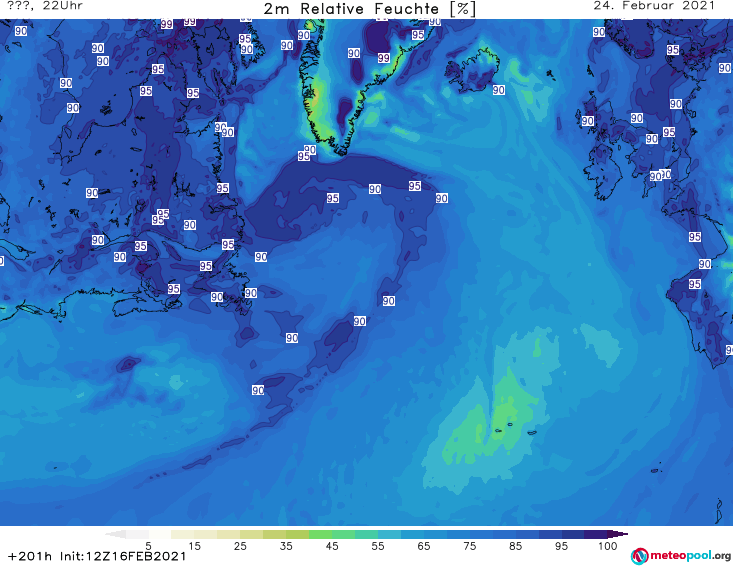The width and height of the screenshot is (733, 566).
Task: Click the legend tick label '45'
Action: click(x=332, y=546)
